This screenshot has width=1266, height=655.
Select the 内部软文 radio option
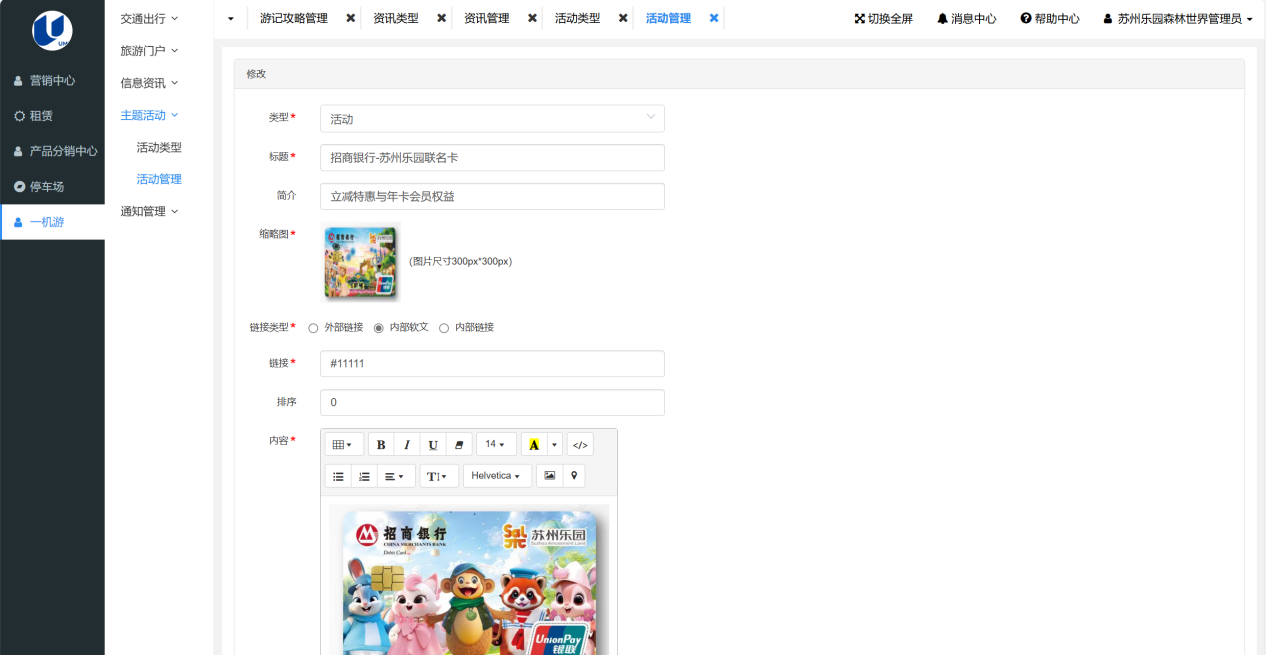pyautogui.click(x=379, y=328)
